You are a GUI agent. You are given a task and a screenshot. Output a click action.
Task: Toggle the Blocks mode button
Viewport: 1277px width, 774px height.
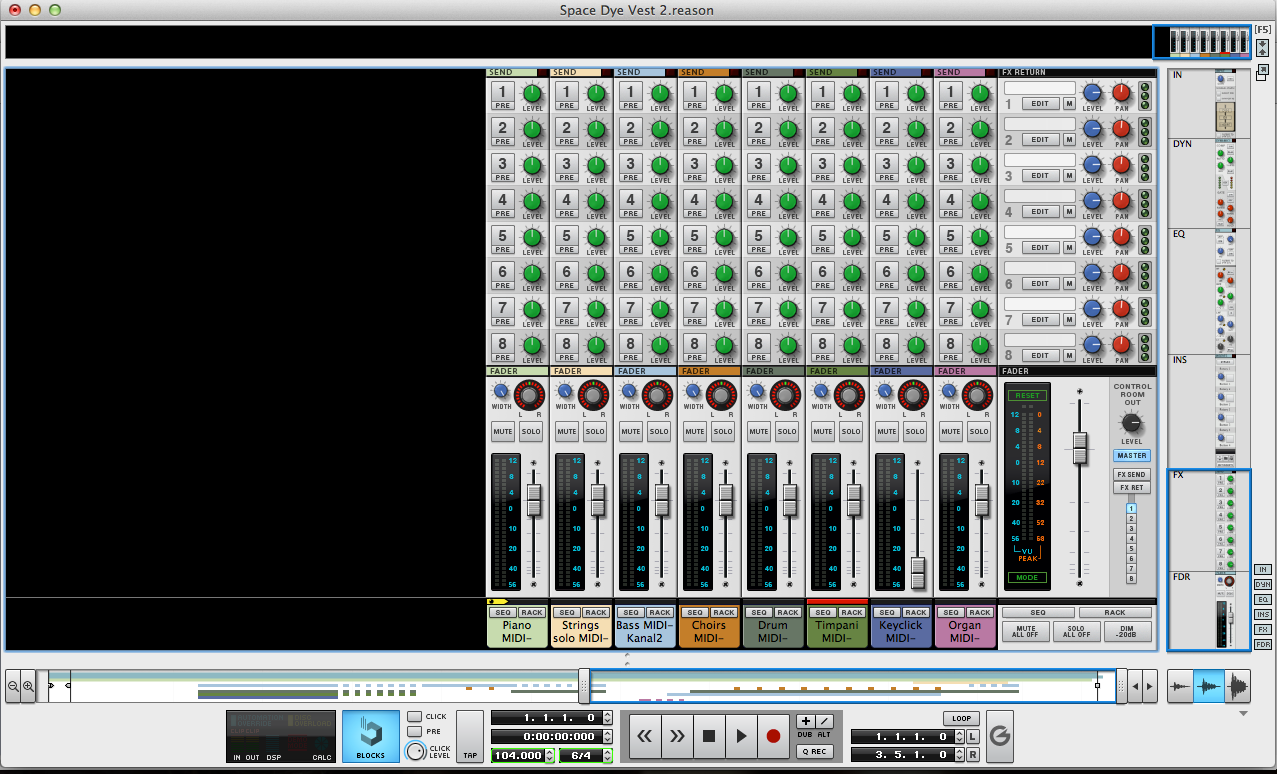371,736
